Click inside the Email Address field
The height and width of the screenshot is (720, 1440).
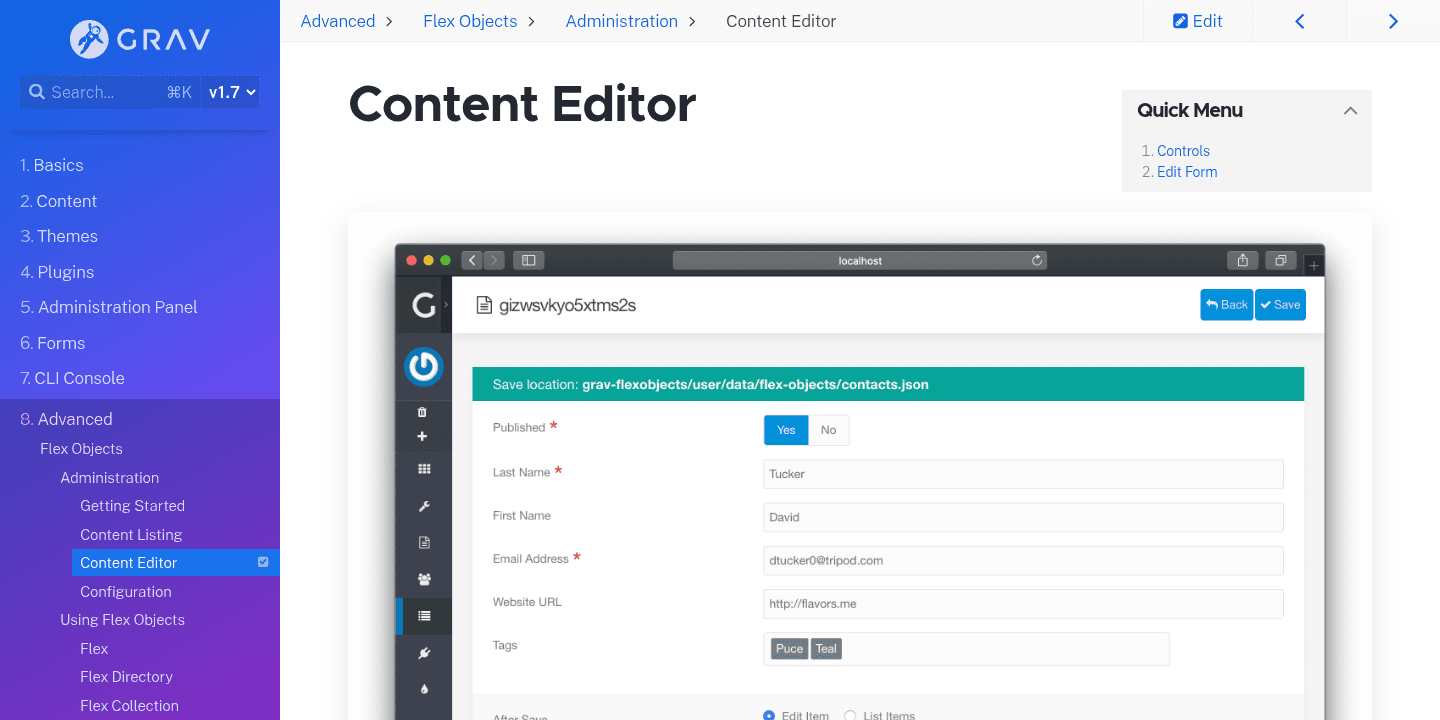click(1022, 560)
